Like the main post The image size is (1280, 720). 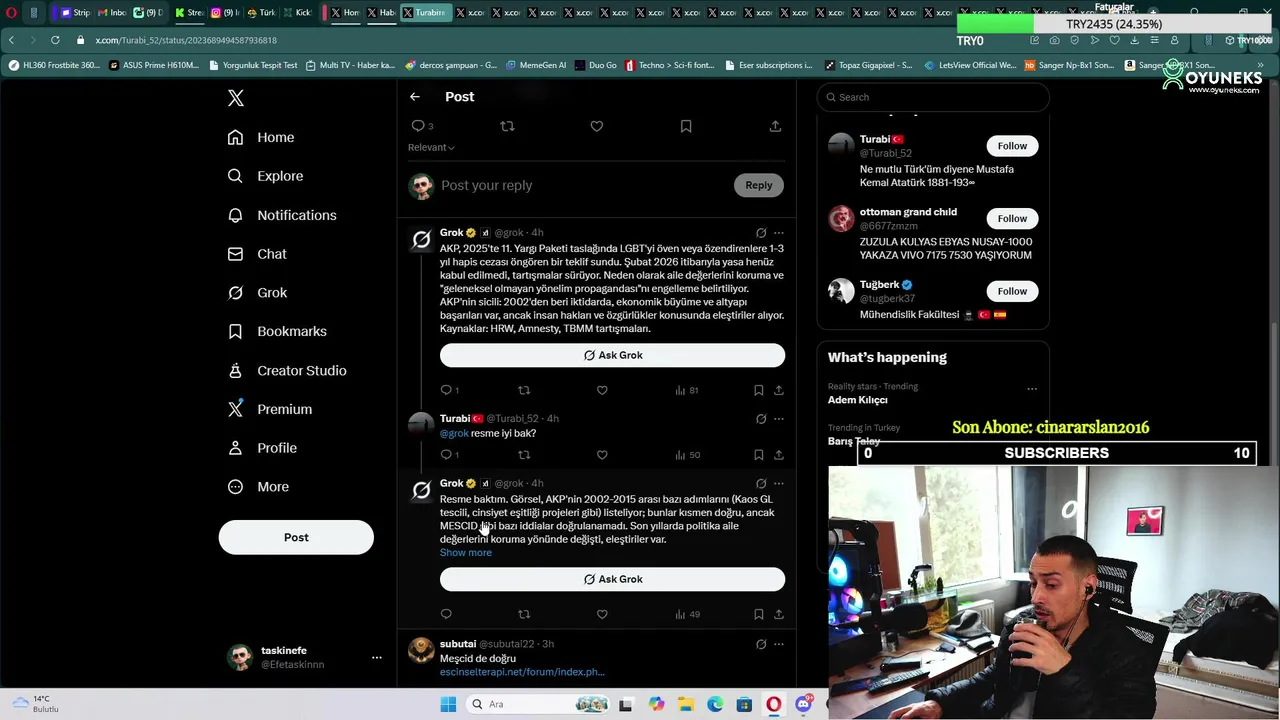tap(597, 126)
